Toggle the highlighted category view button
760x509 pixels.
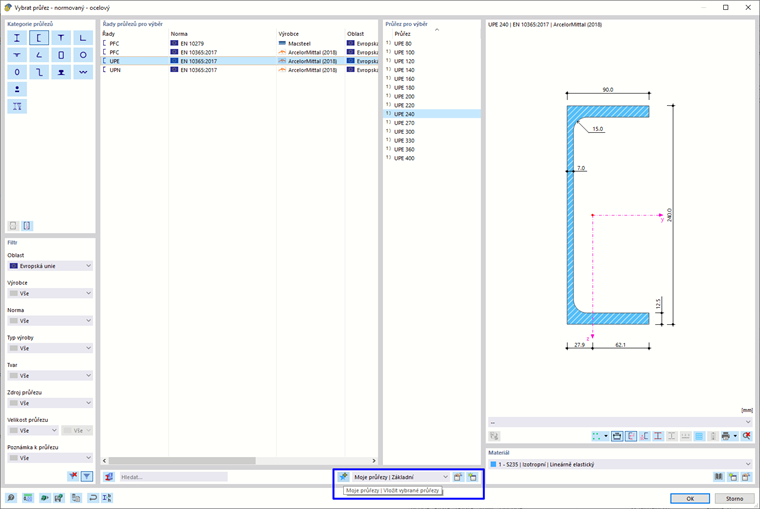click(27, 225)
